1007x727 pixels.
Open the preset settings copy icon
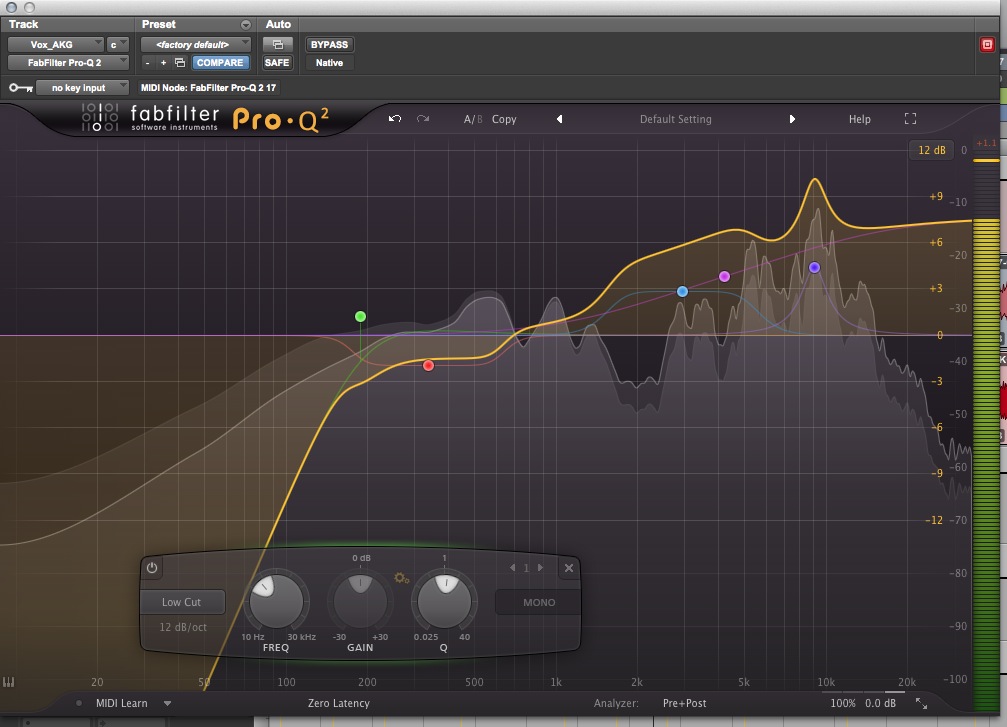[180, 62]
